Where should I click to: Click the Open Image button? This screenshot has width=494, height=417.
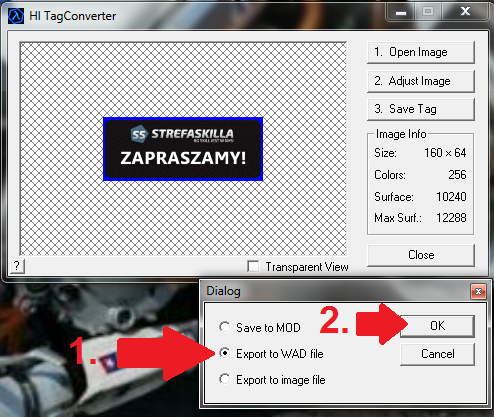coord(421,52)
